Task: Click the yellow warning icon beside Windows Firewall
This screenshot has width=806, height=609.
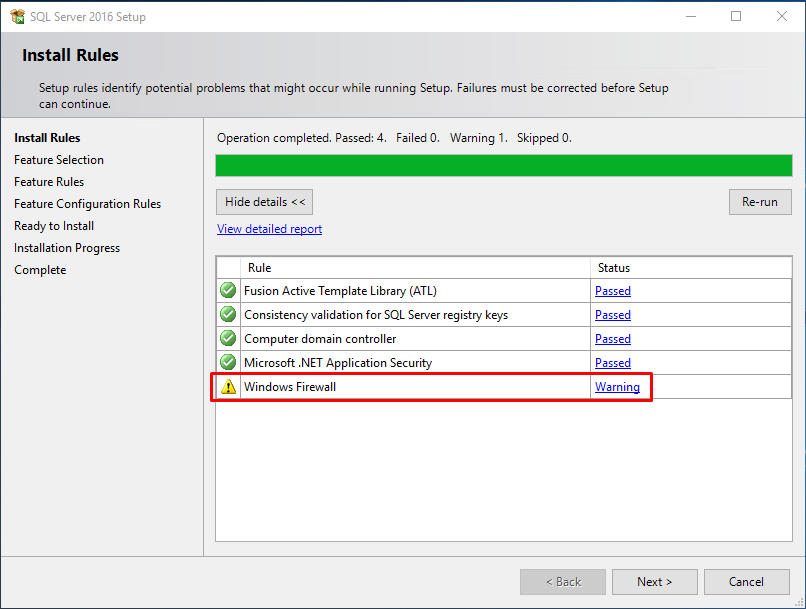Action: click(228, 386)
